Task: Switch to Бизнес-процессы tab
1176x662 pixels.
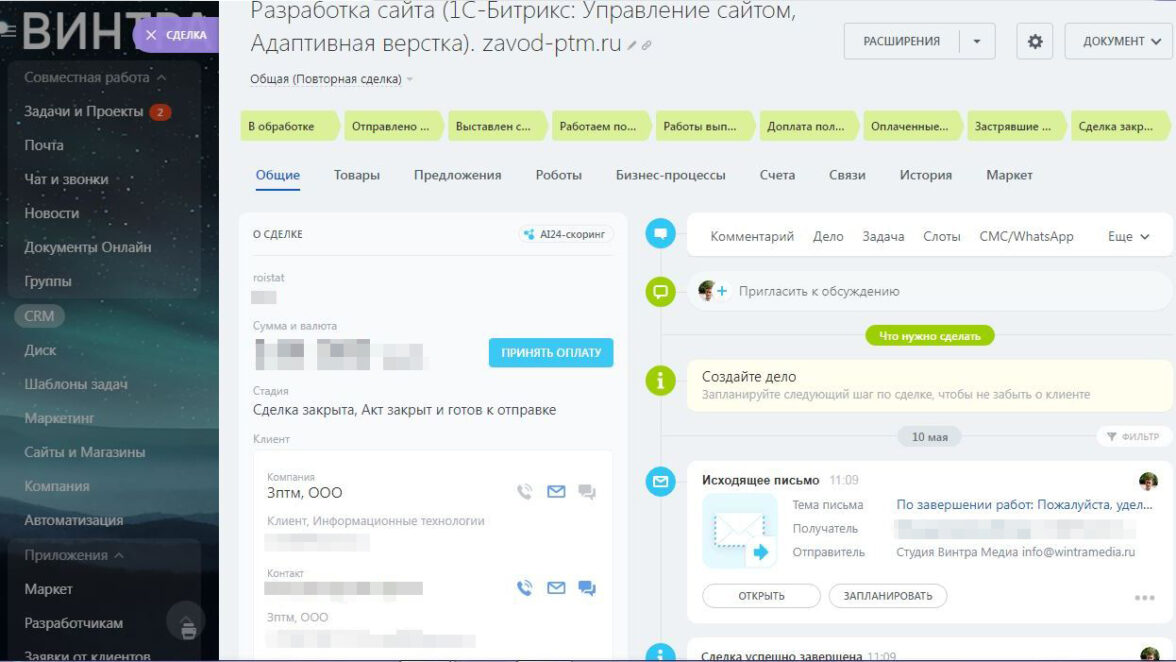Action: 670,175
